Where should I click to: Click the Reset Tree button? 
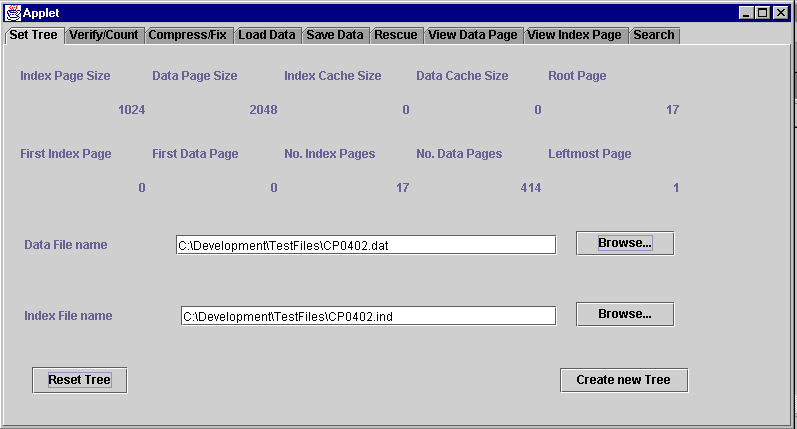(x=79, y=380)
